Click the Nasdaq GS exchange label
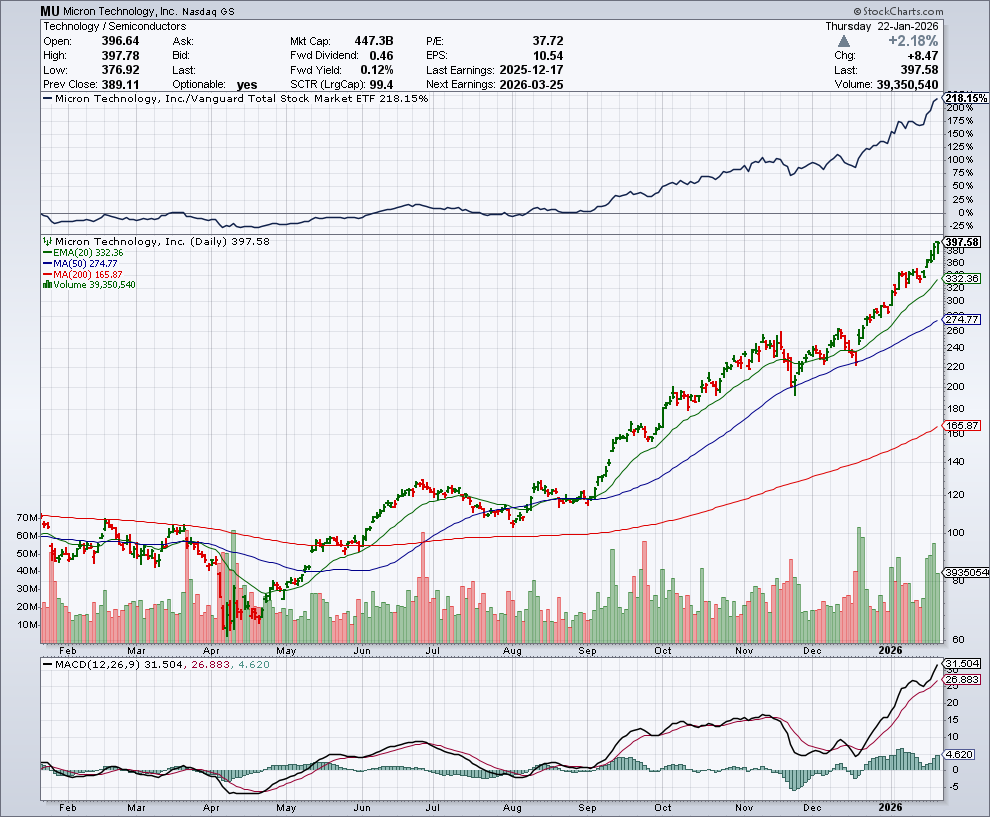Screen dimensions: 990x817 tap(208, 12)
